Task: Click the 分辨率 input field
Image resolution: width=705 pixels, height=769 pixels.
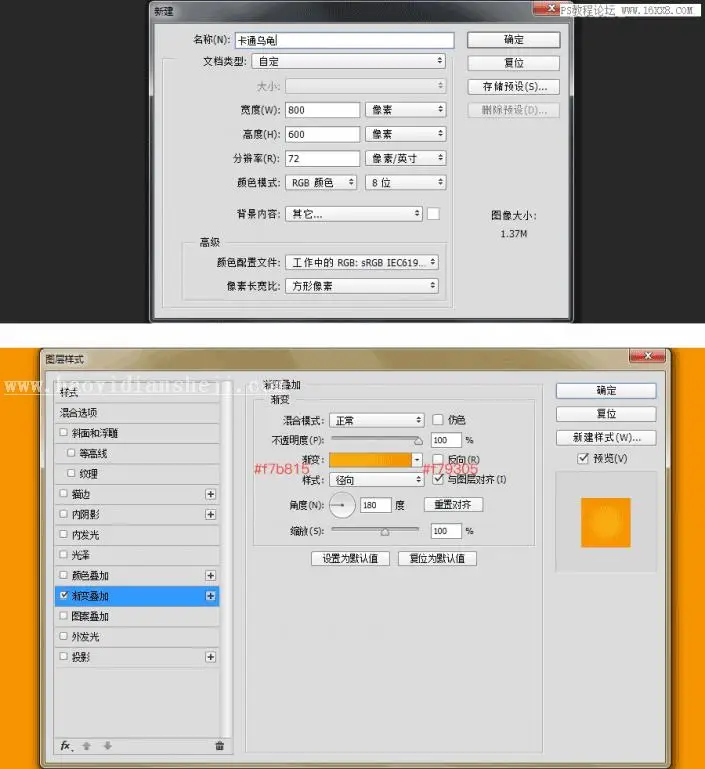Action: point(323,158)
